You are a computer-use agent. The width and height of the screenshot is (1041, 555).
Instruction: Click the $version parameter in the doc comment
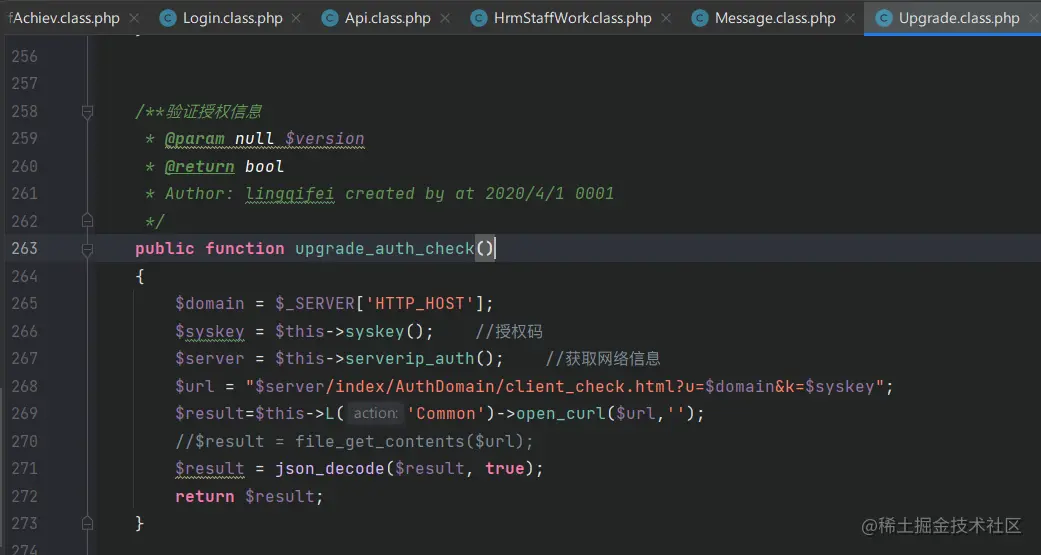tap(325, 139)
